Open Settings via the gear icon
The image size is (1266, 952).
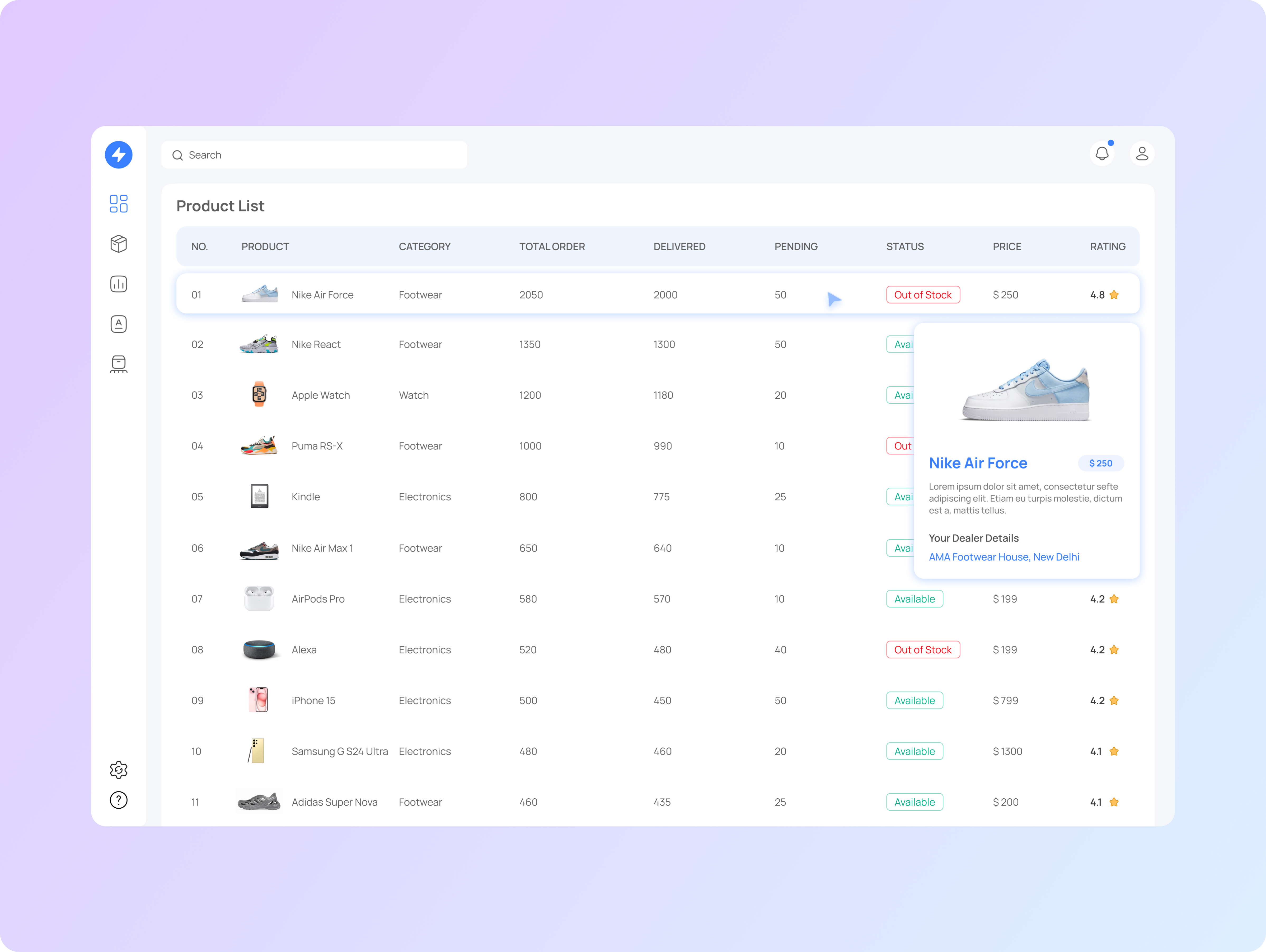tap(119, 770)
